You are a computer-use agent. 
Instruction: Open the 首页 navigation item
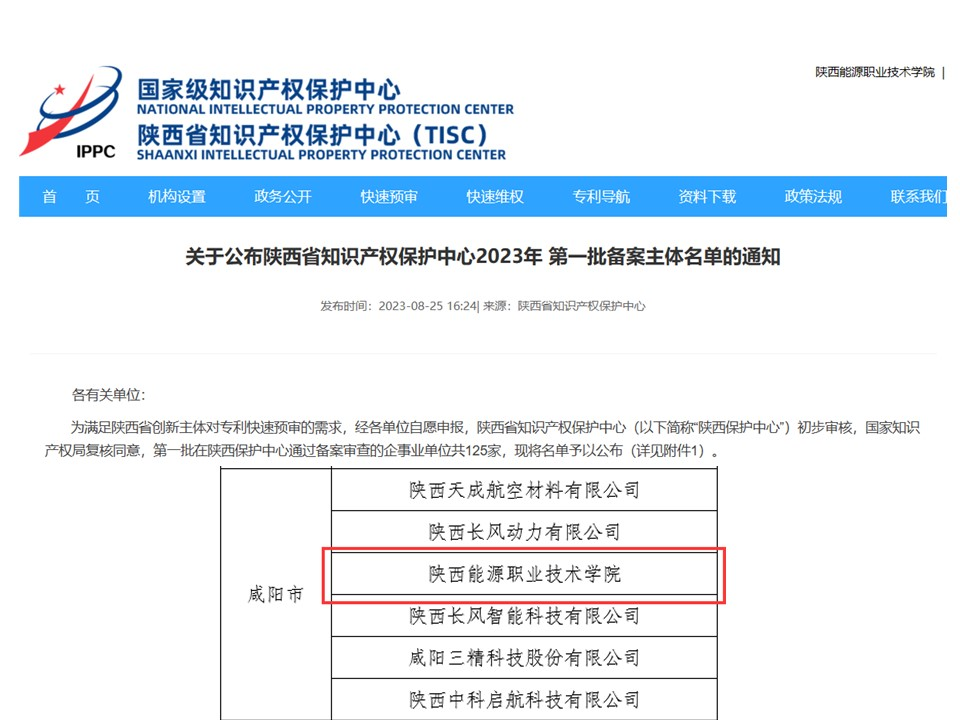click(x=71, y=197)
